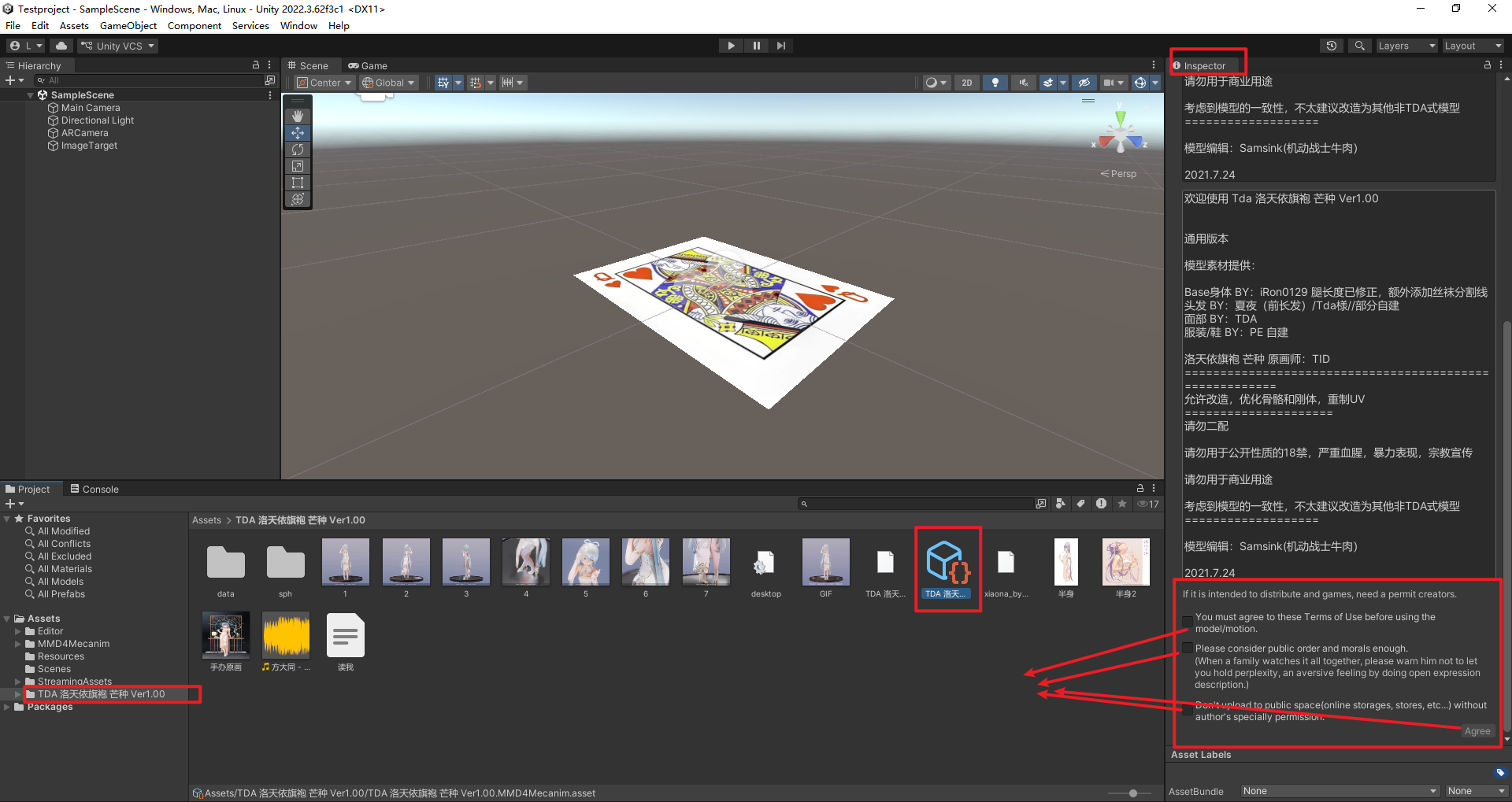The image size is (1512, 802).
Task: Open the Window menu
Action: tap(298, 25)
